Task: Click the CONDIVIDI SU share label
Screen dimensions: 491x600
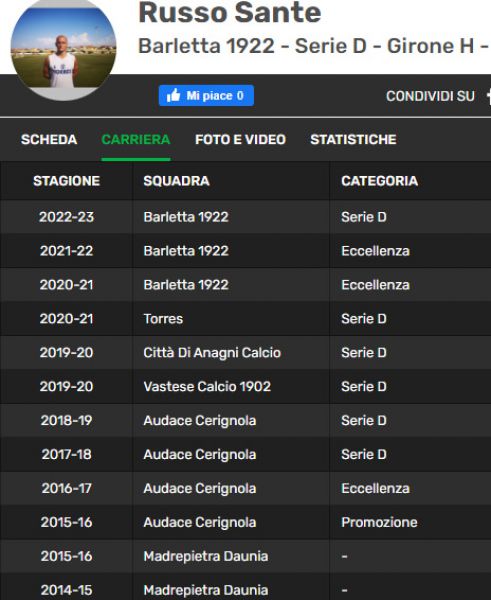Action: click(431, 96)
